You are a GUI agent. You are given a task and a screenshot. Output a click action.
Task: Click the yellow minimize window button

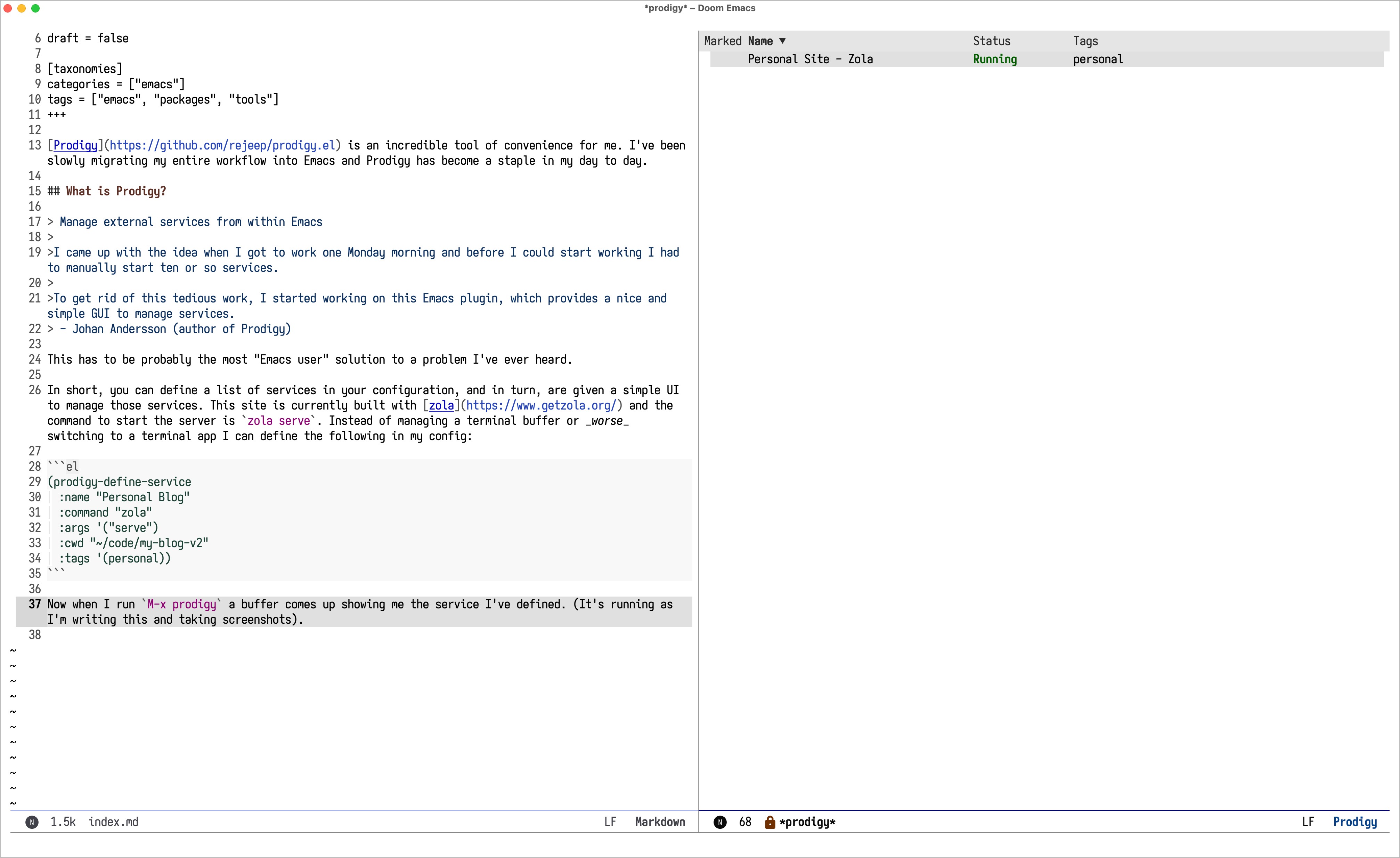(22, 8)
